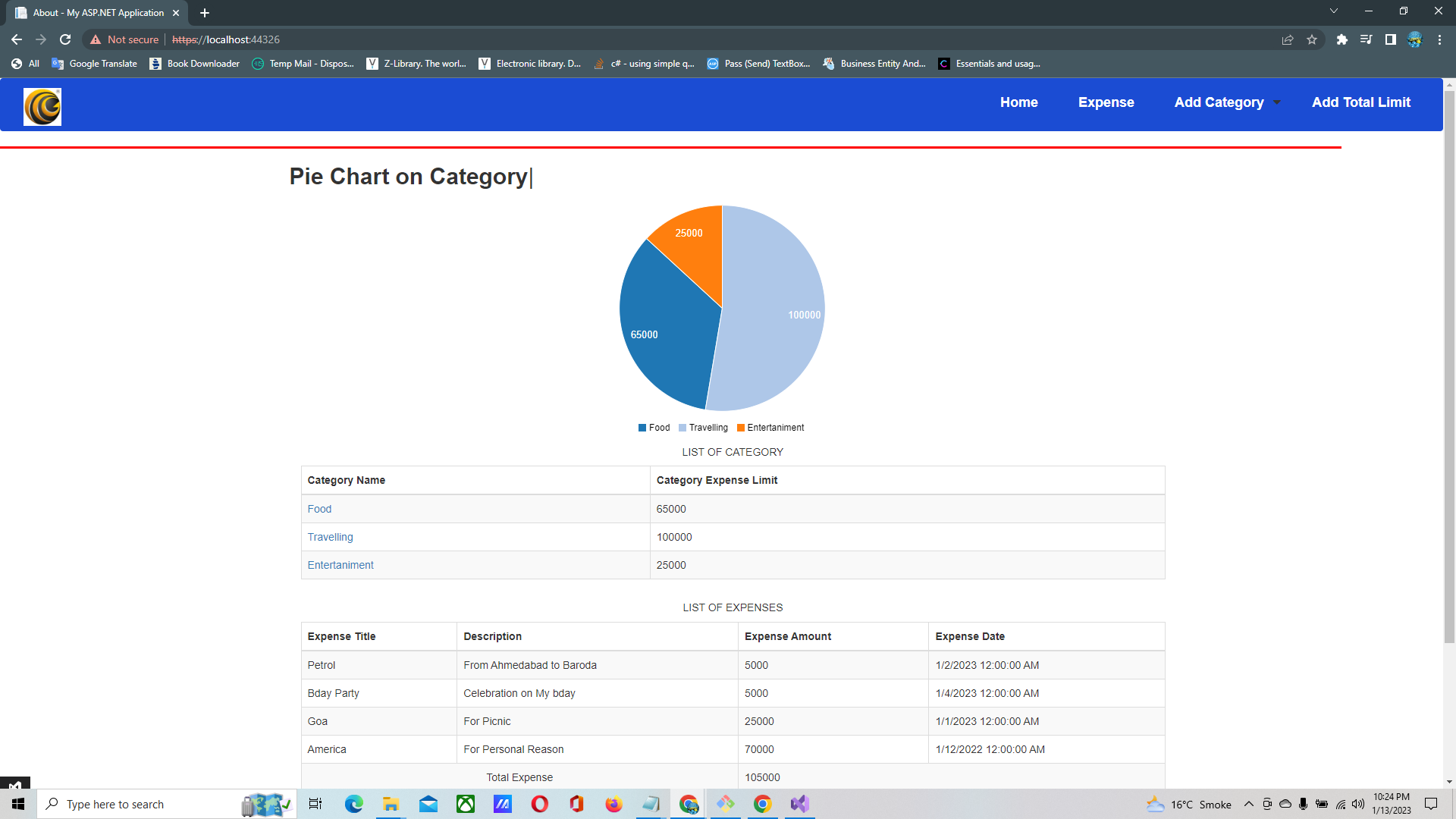Viewport: 1456px width, 819px height.
Task: Bookmark this page with the star icon
Action: (1312, 39)
